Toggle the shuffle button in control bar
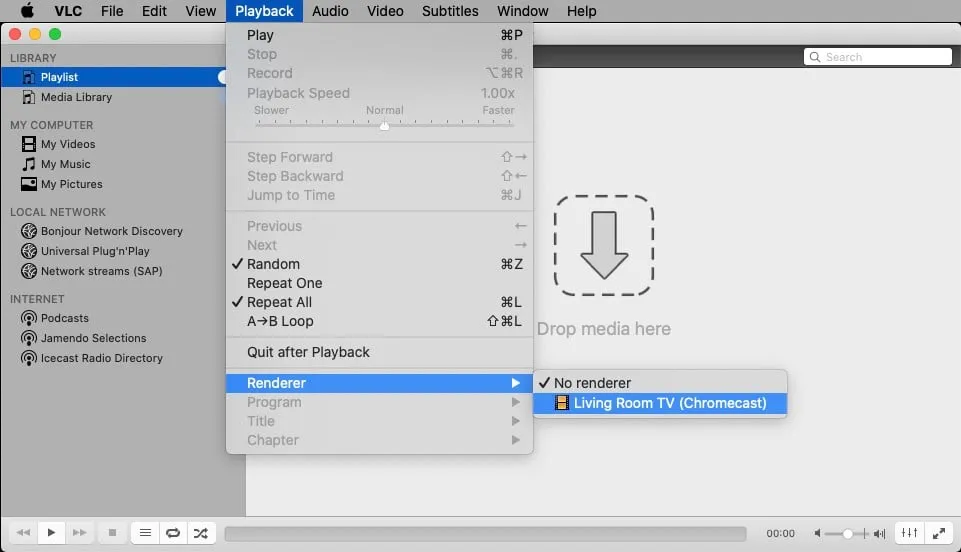This screenshot has width=961, height=552. (200, 533)
